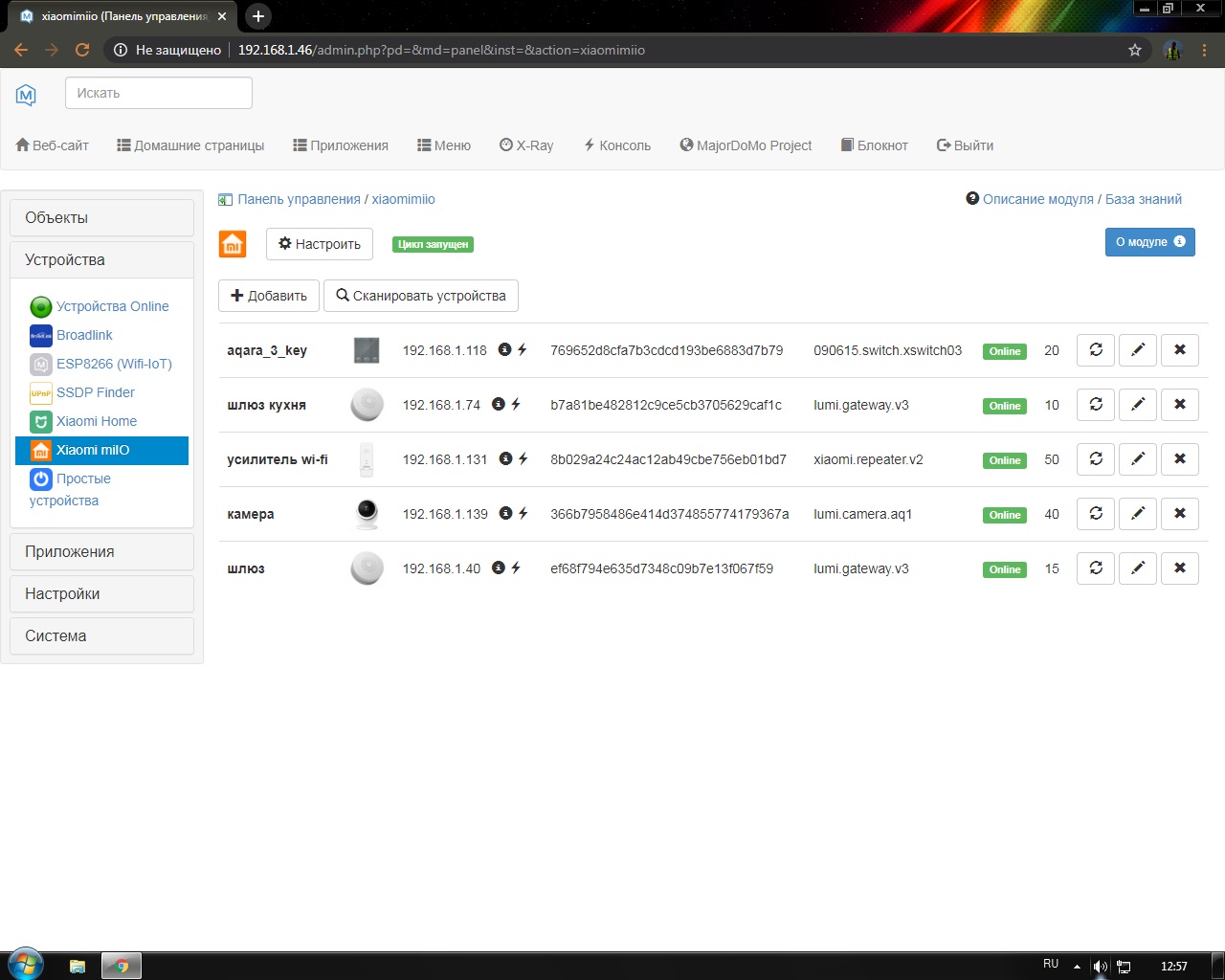Open the X-Ray menu item

[526, 145]
